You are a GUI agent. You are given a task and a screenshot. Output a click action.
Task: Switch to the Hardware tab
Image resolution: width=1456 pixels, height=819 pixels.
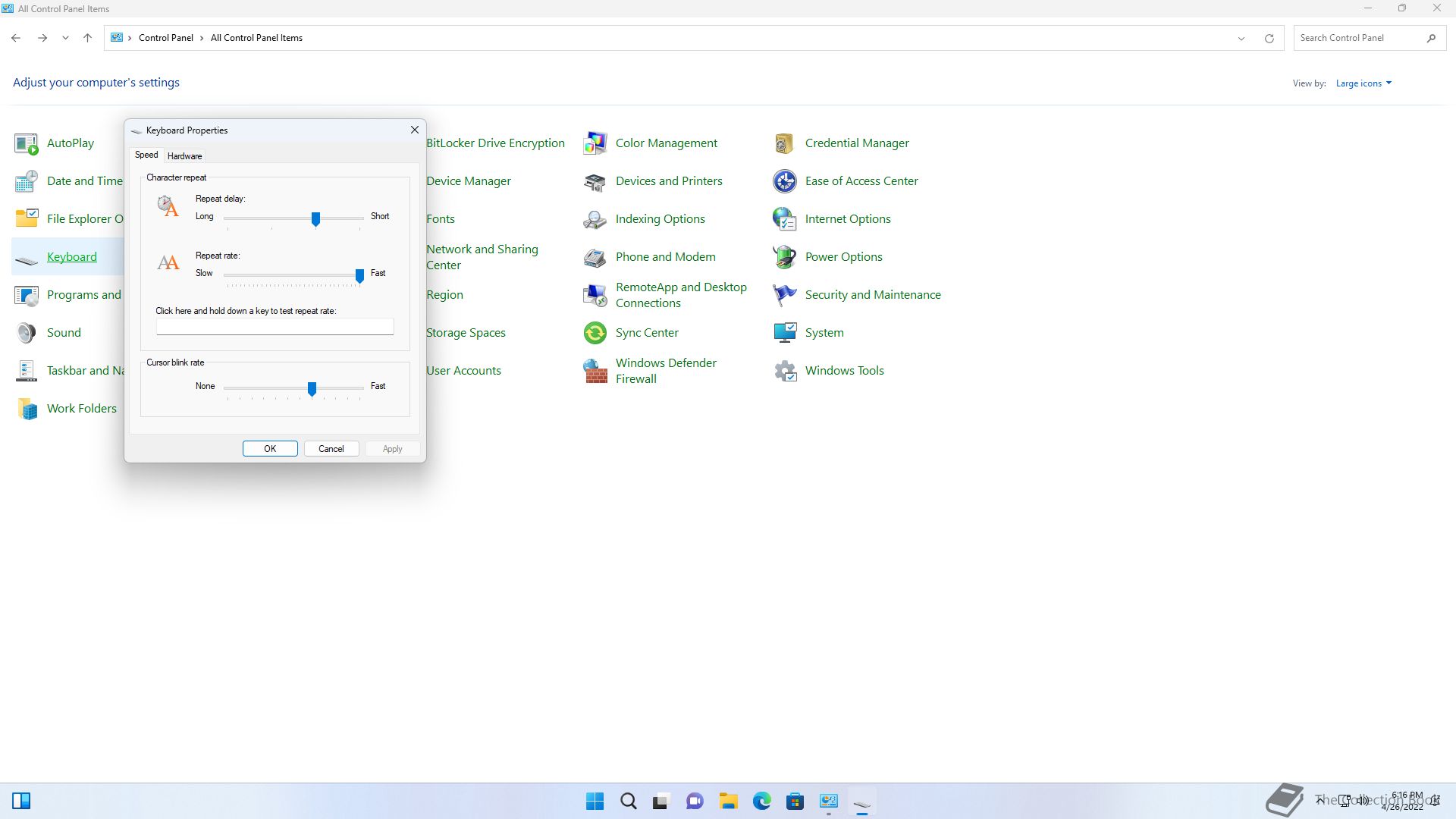point(184,156)
